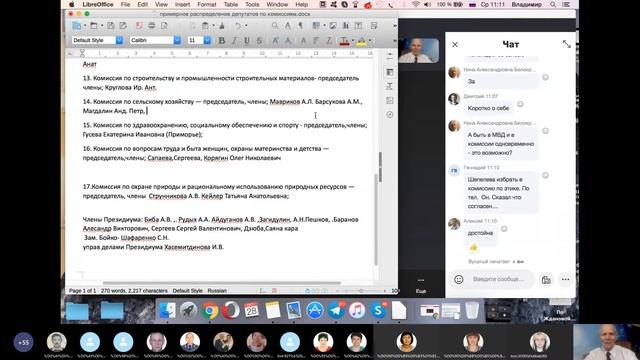Click the emoji smiley icon in chat
Image resolution: width=640 pixels, height=360 pixels.
[x=459, y=279]
